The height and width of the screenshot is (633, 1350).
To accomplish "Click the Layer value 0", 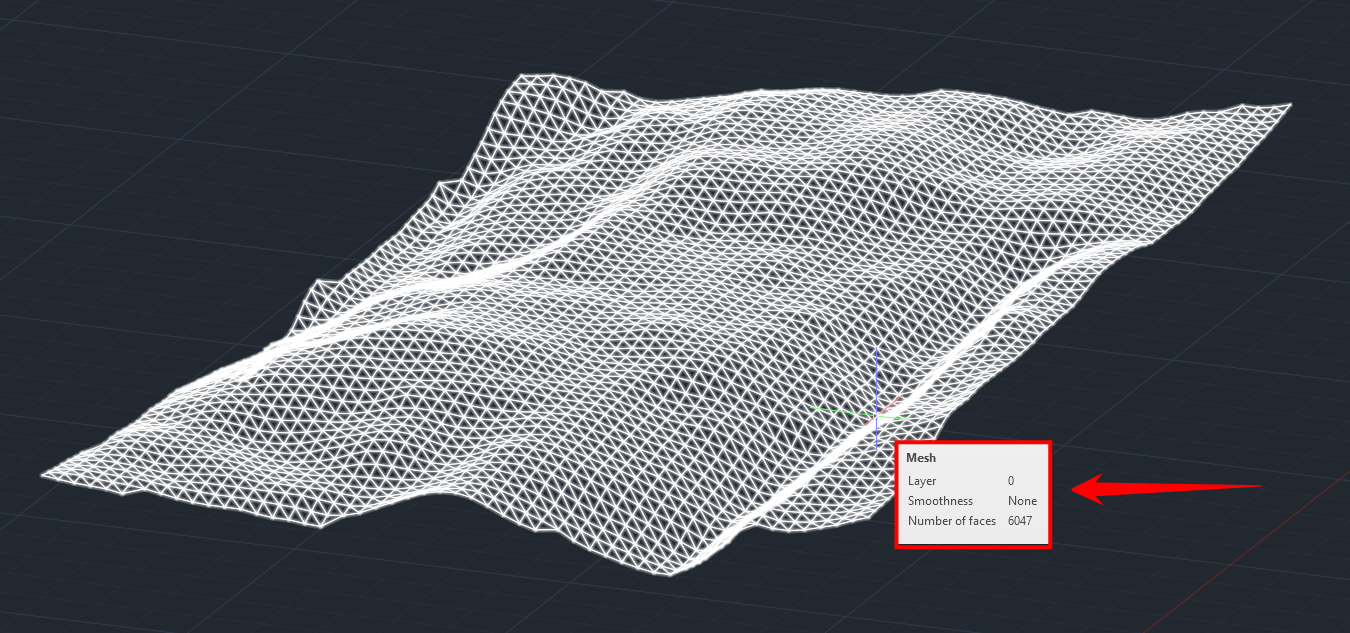I will point(1011,481).
